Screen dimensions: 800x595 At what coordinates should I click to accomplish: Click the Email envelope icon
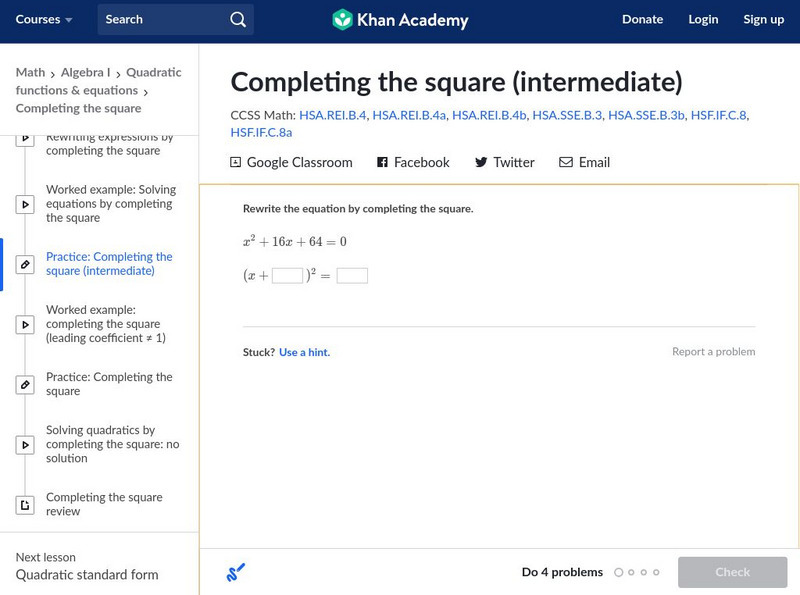pos(566,162)
